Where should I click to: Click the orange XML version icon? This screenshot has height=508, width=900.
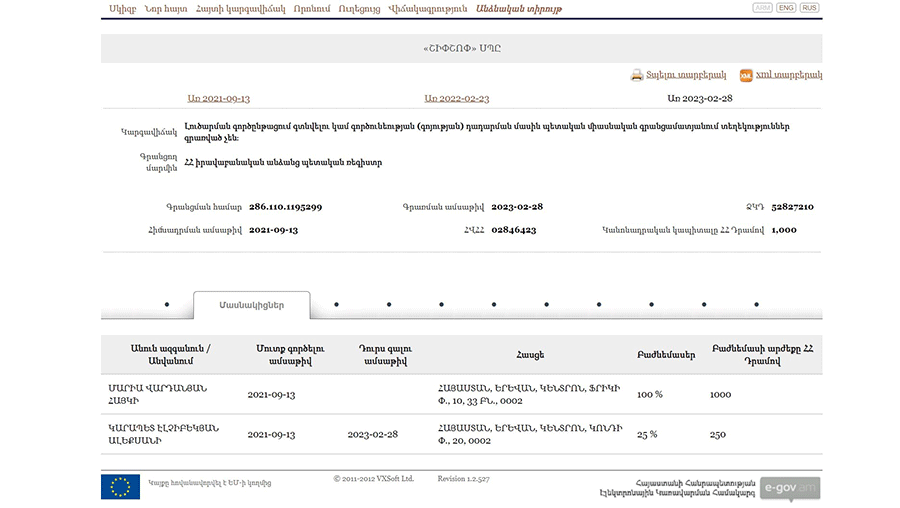(x=746, y=75)
